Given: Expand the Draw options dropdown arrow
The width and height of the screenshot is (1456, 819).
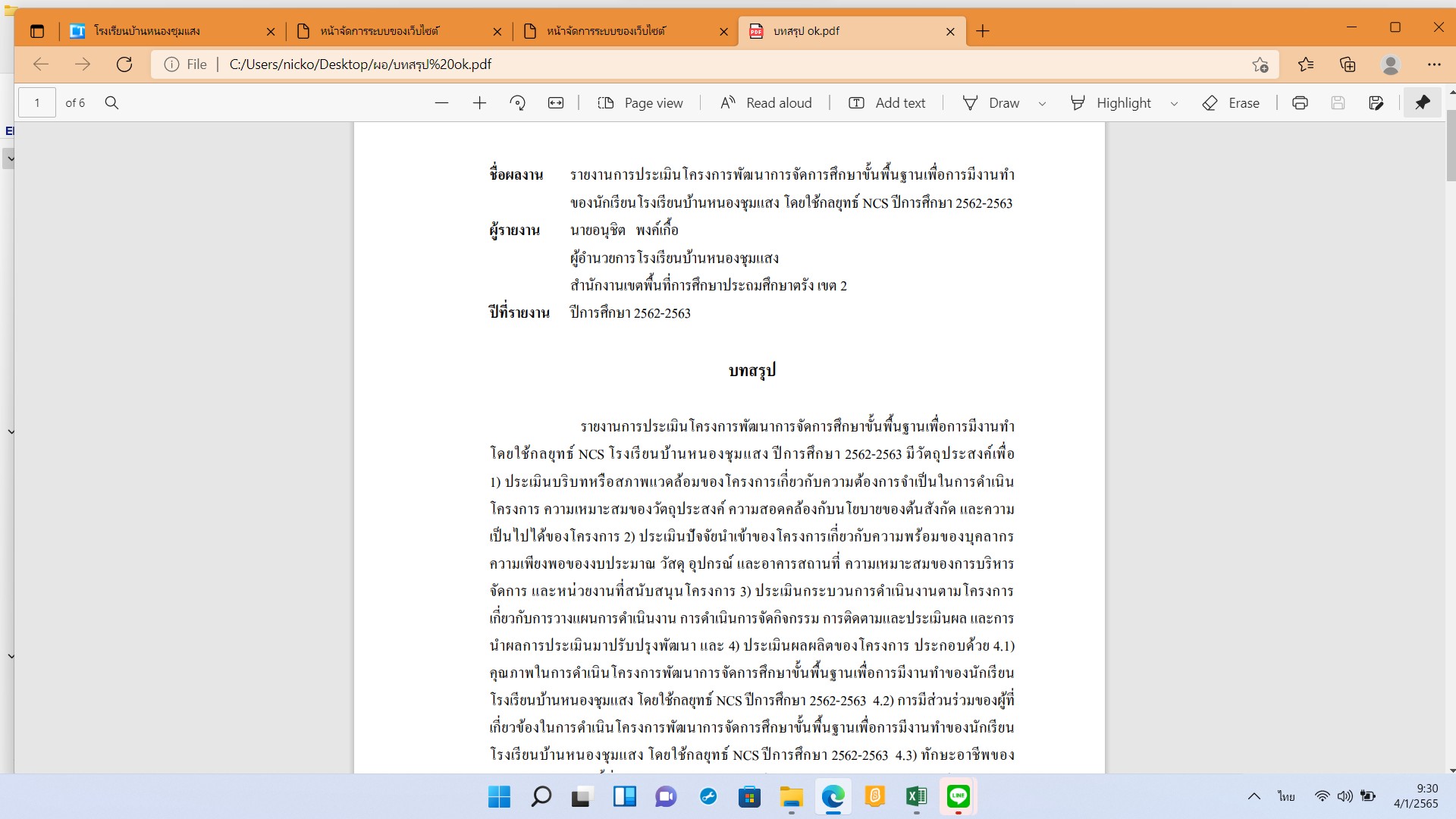Looking at the screenshot, I should [1042, 104].
